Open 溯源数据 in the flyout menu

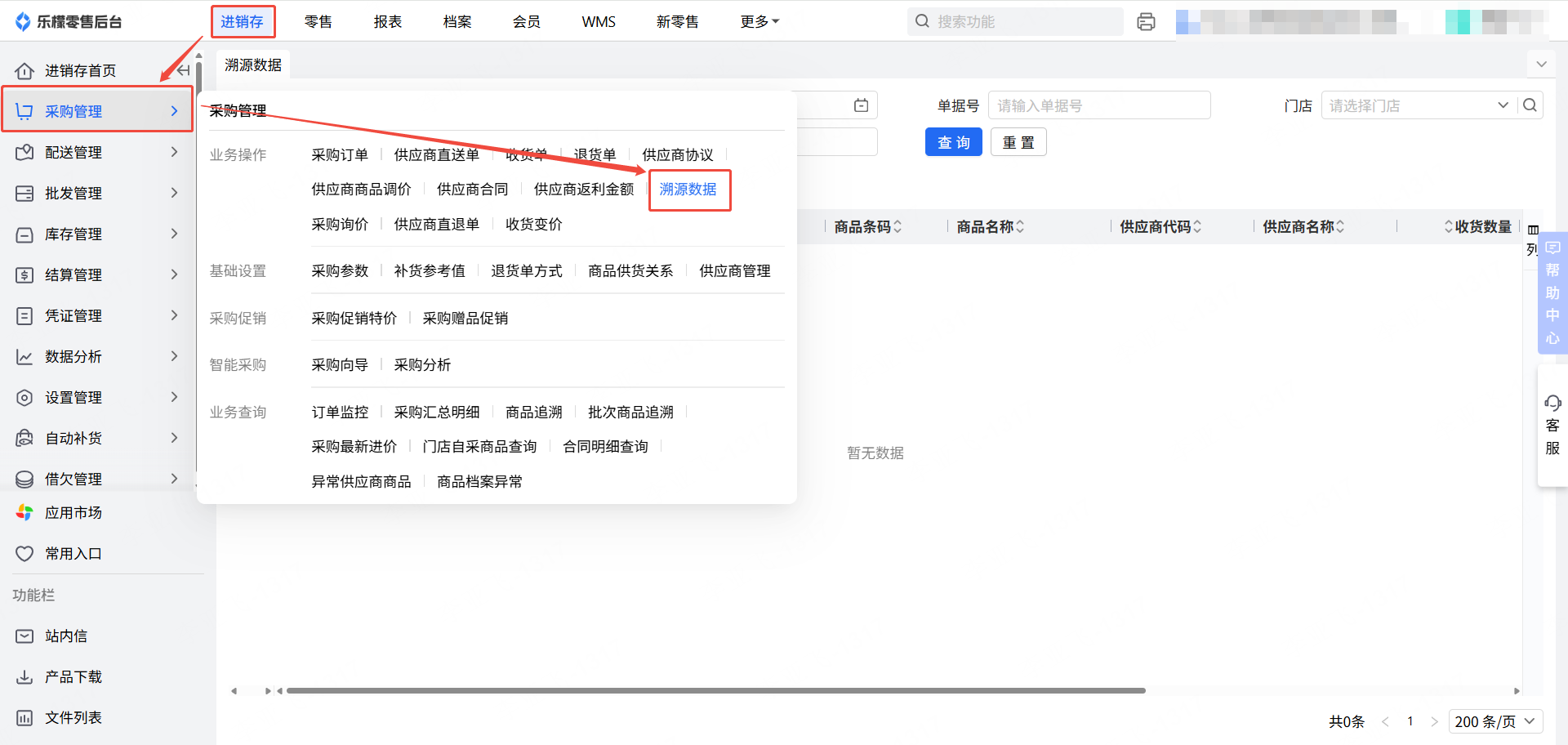[x=688, y=190]
